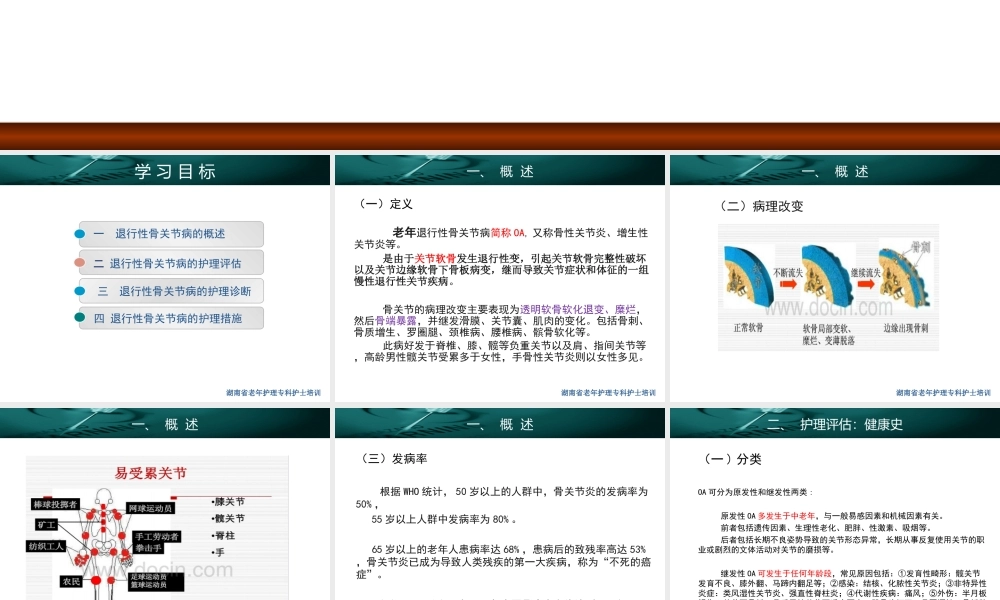The width and height of the screenshot is (1000, 600).
Task: Click the 软骨局部变软、糜烂、变薄脱落 caption
Action: pyautogui.click(x=827, y=335)
